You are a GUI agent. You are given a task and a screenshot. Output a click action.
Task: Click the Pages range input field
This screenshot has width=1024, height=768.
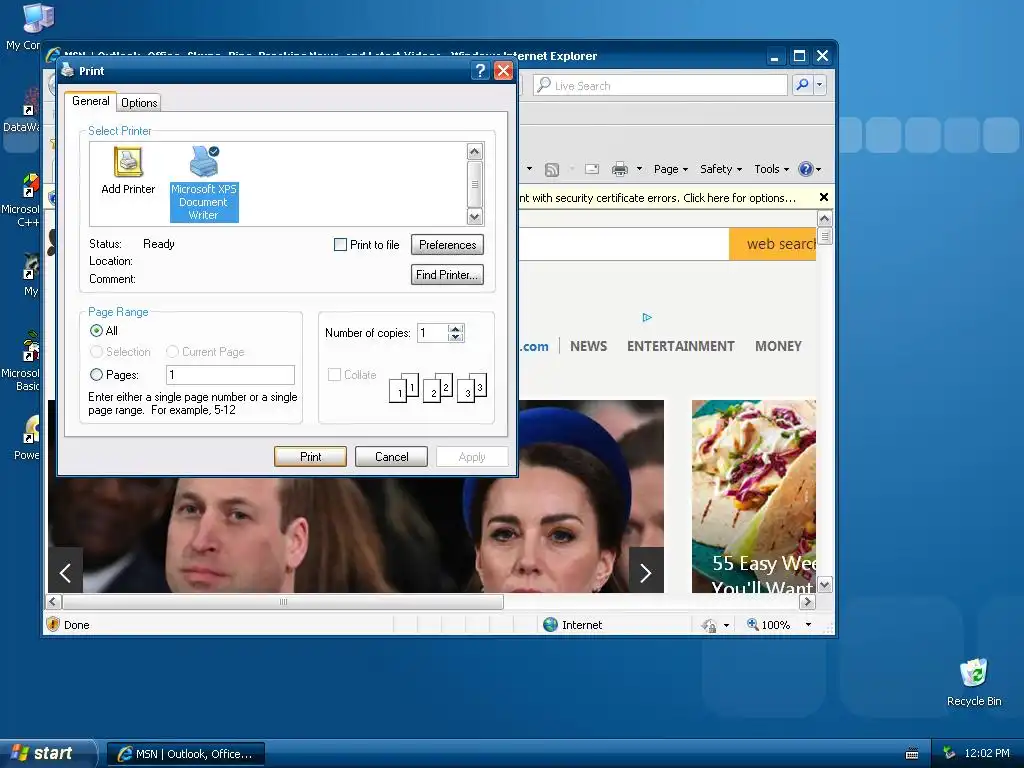(231, 375)
